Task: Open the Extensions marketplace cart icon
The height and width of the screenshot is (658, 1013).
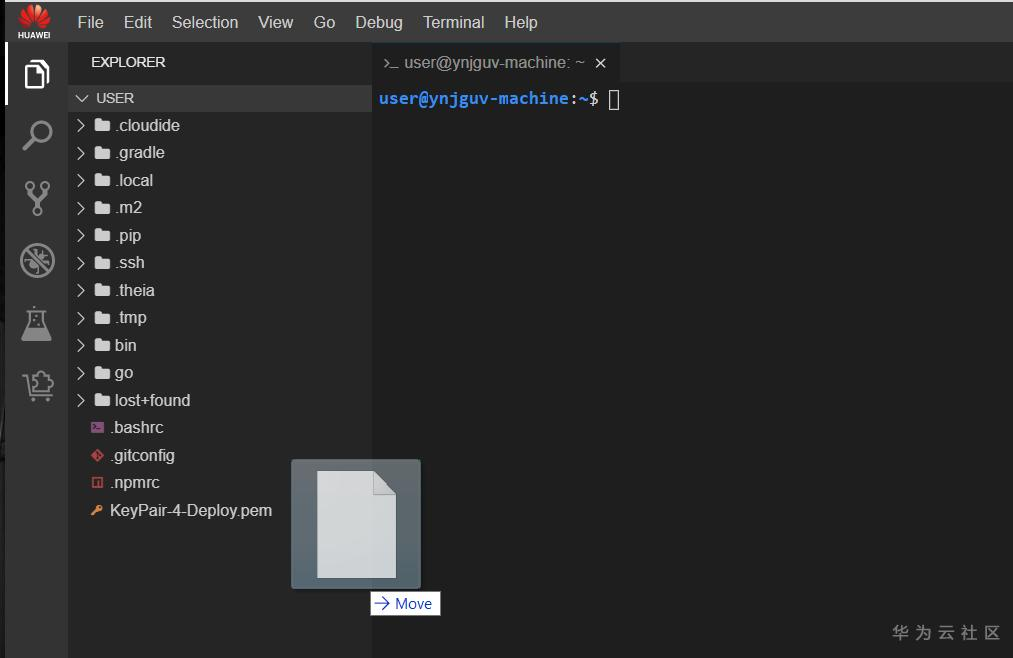Action: (37, 386)
